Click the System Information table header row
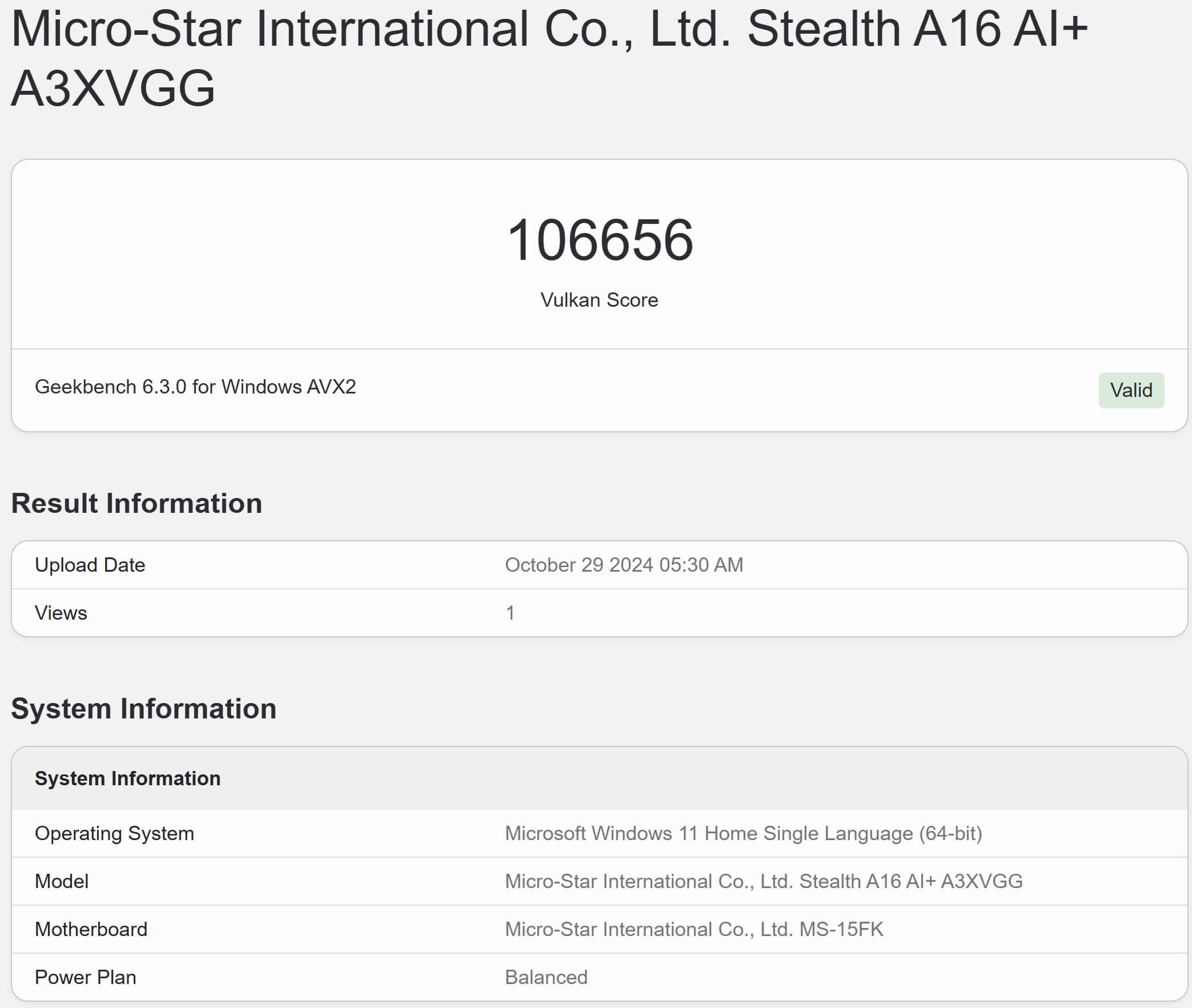This screenshot has height=1008, width=1192. [x=600, y=778]
